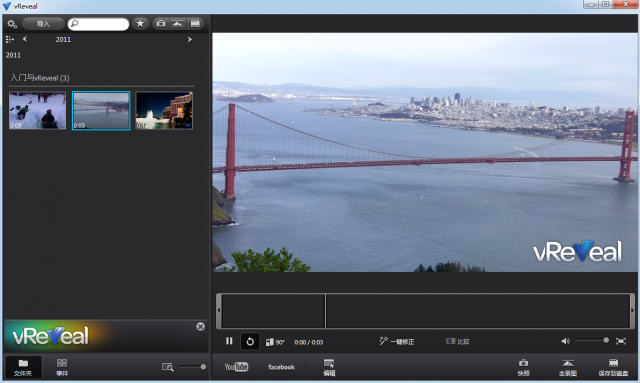Apply one-click fix with the magic wand
This screenshot has height=383, width=640.
tap(396, 341)
